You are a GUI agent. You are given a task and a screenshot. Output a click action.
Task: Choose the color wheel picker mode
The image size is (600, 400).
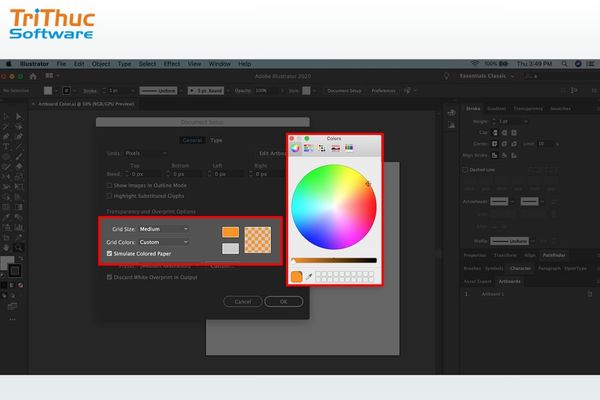pos(295,148)
